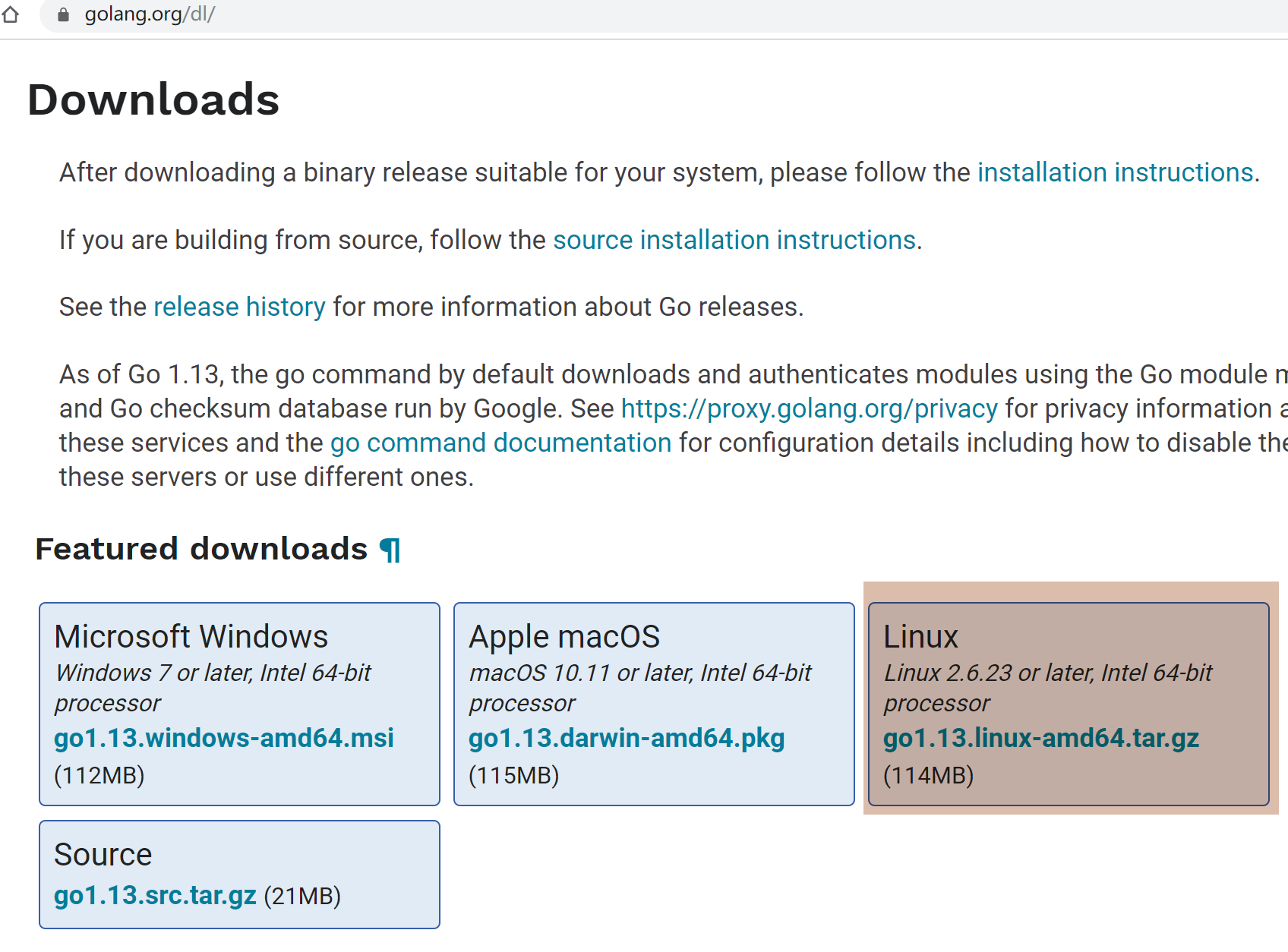Open go command documentation link
Image resolution: width=1288 pixels, height=952 pixels.
click(501, 443)
